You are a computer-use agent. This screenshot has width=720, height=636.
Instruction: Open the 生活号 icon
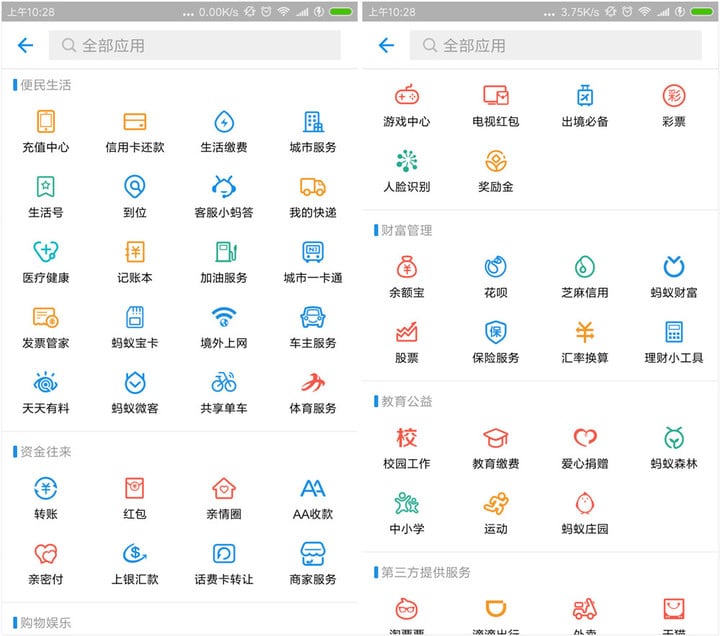(x=45, y=187)
